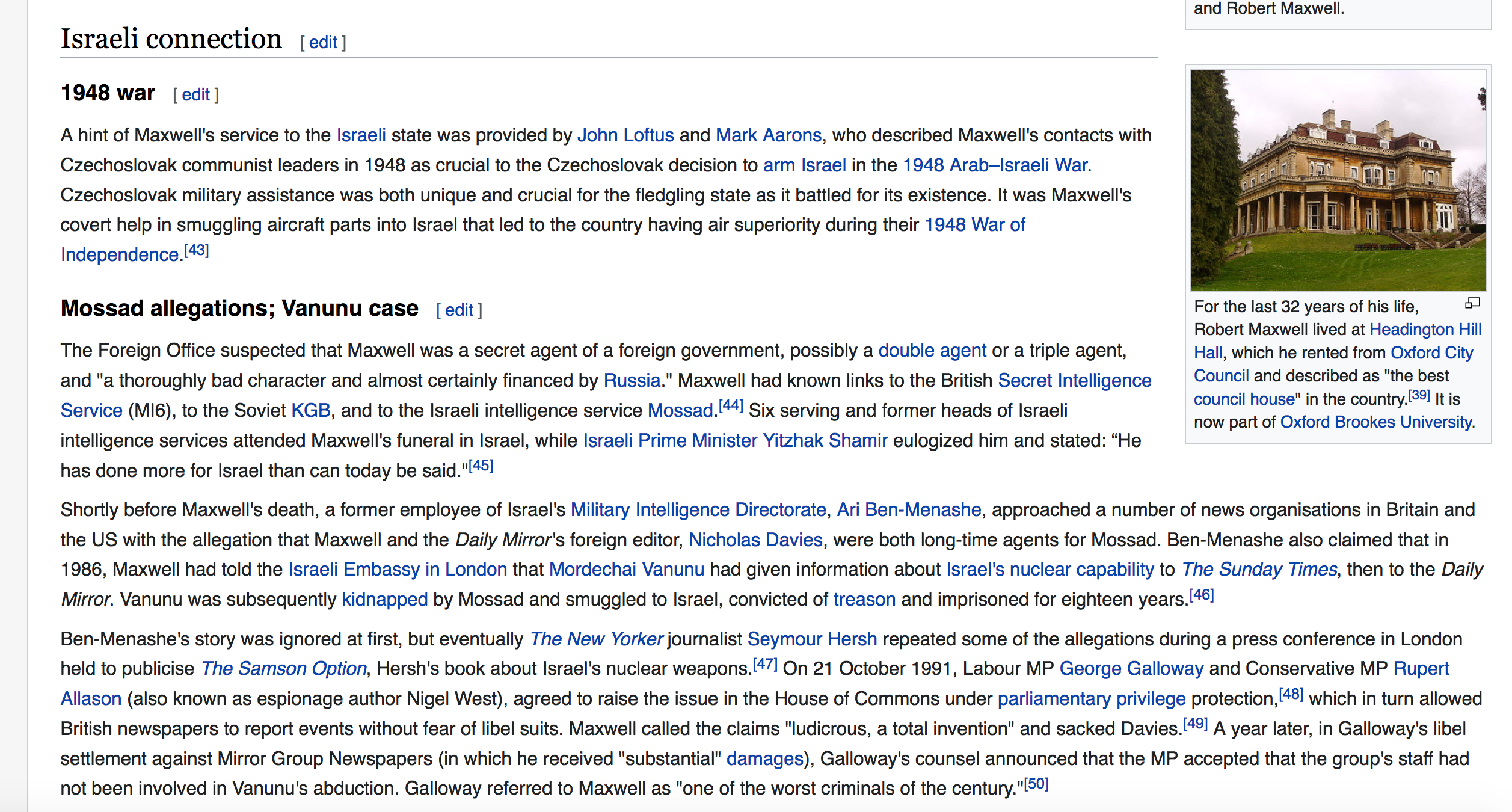Screen dimensions: 1512x812
Task: Open the 1948 Arab–Israeli War link
Action: click(x=995, y=165)
